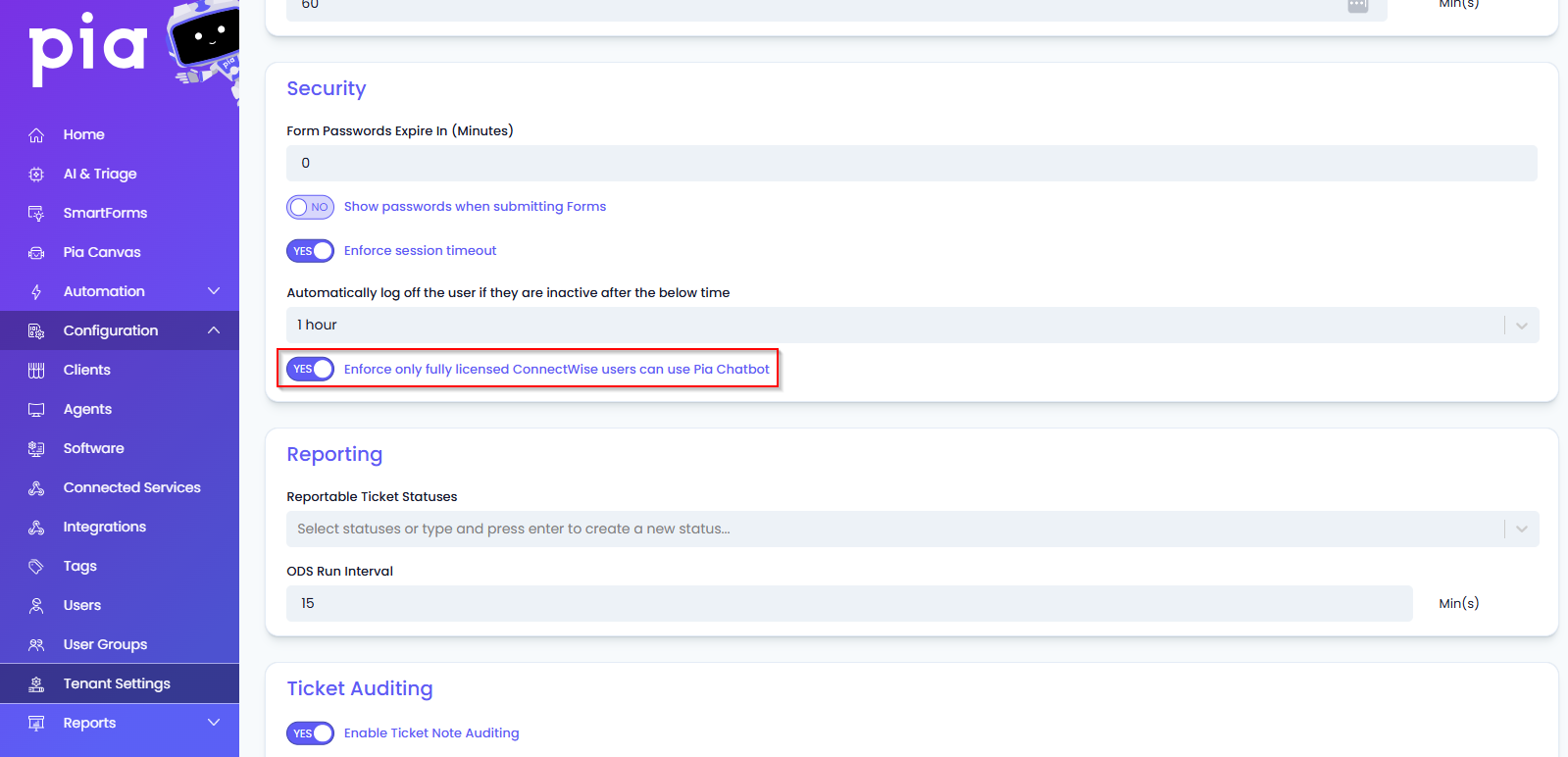Open the Reportable Ticket Statuses dropdown arrow
This screenshot has width=1568, height=757.
point(1522,530)
